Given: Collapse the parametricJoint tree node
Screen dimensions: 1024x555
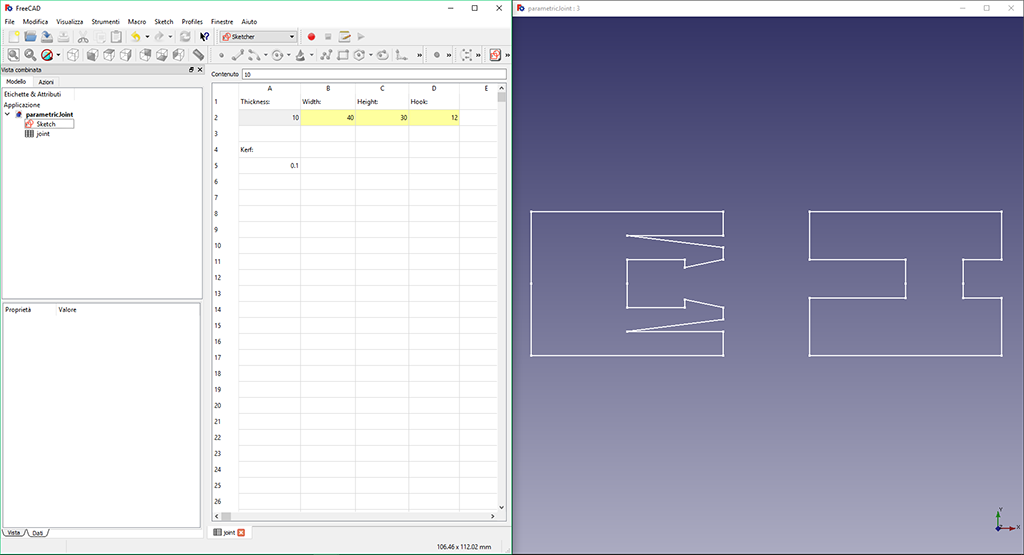Looking at the screenshot, I should coord(8,114).
